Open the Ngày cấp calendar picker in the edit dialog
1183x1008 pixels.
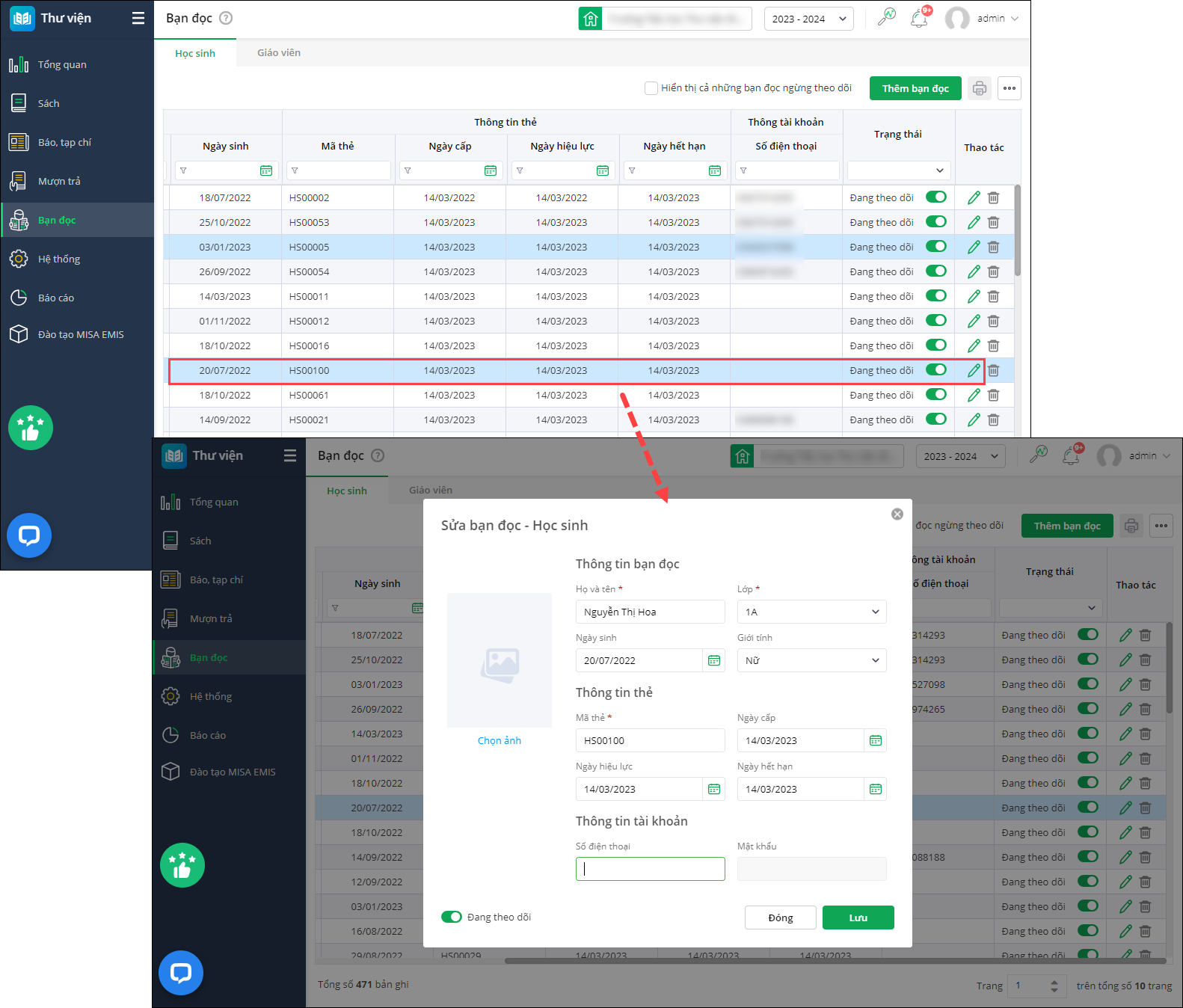[x=876, y=740]
